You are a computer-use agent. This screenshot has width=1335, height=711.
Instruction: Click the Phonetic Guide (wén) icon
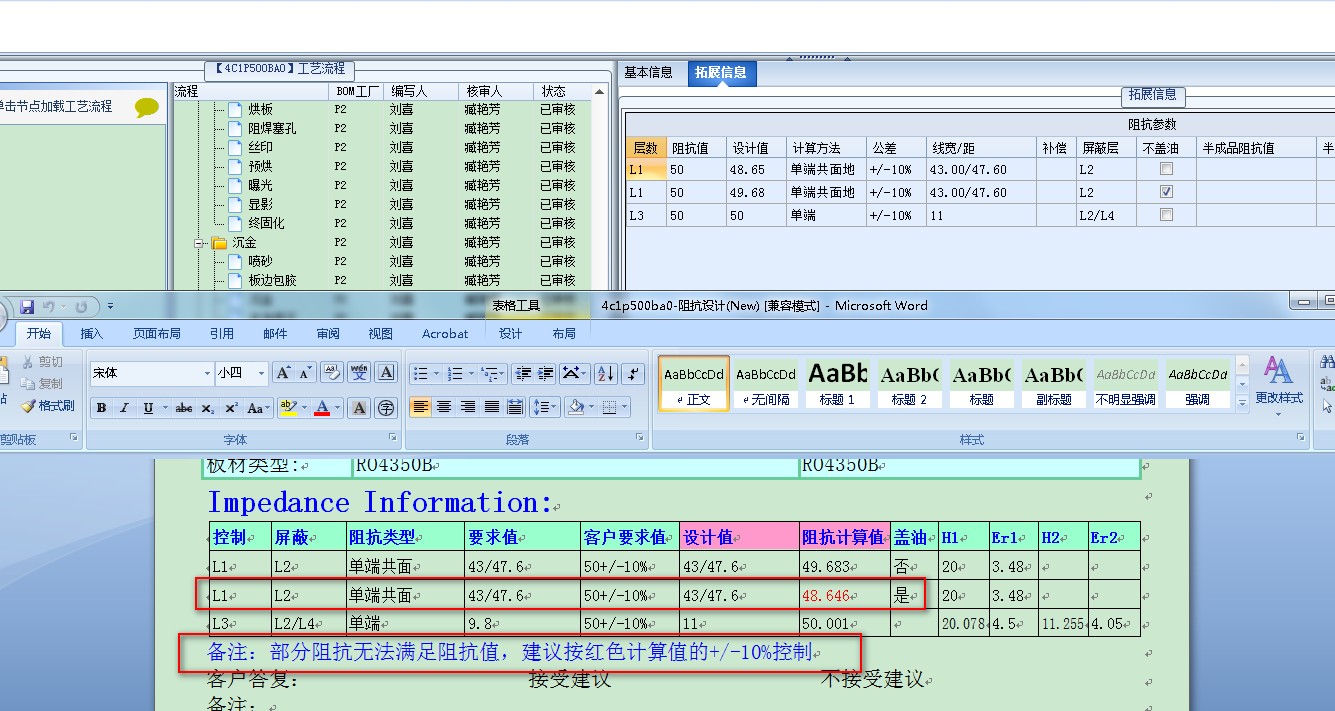[x=359, y=373]
